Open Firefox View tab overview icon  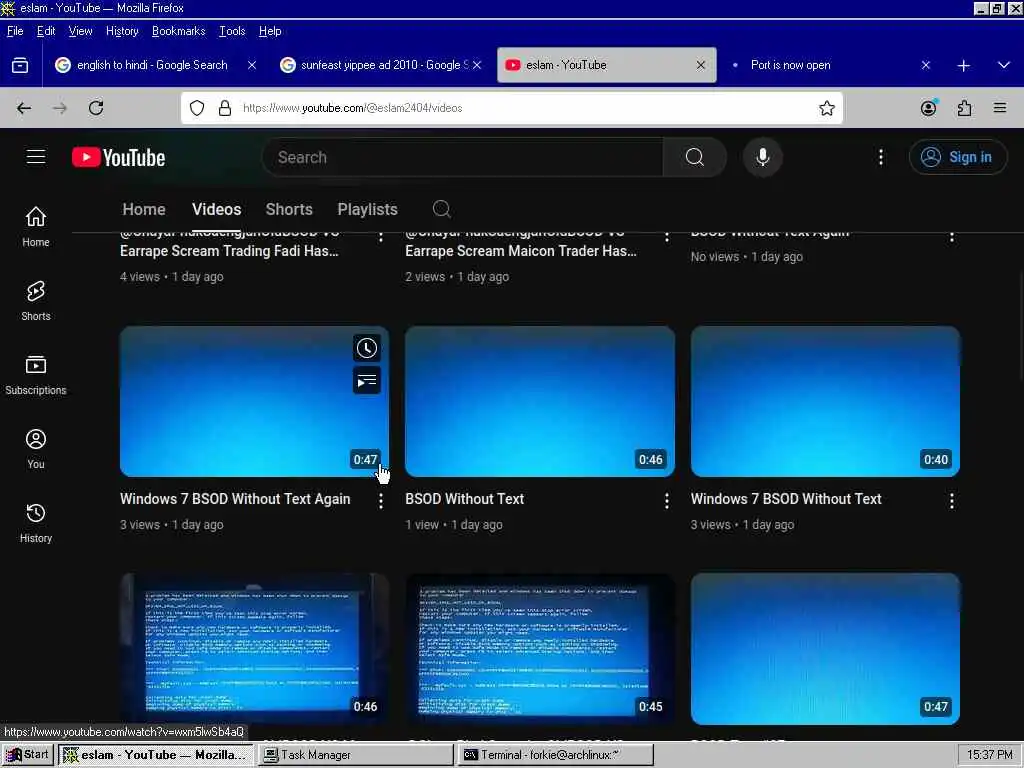point(20,65)
